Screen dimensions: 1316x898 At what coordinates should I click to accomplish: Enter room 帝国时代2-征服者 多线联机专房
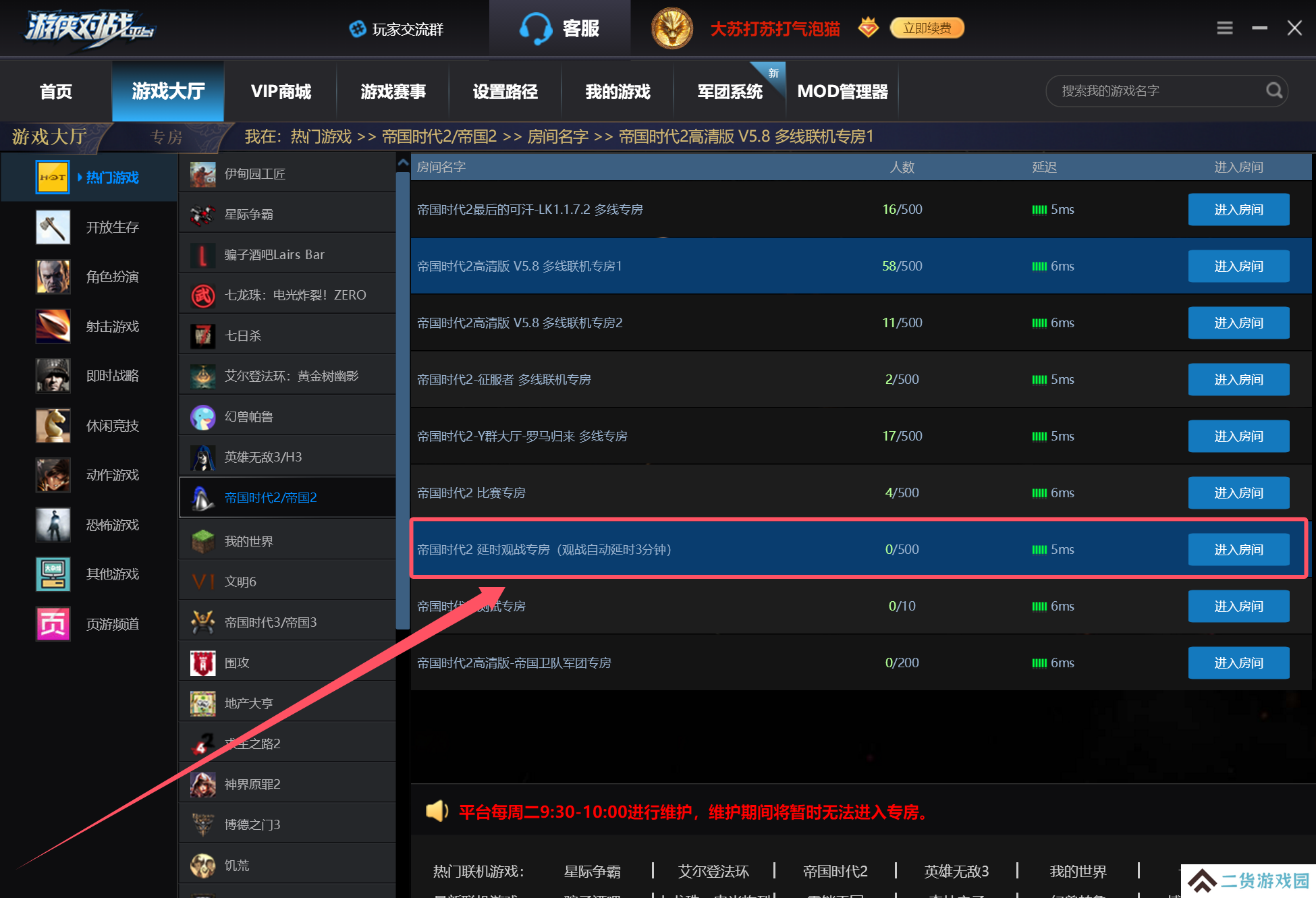click(1238, 379)
